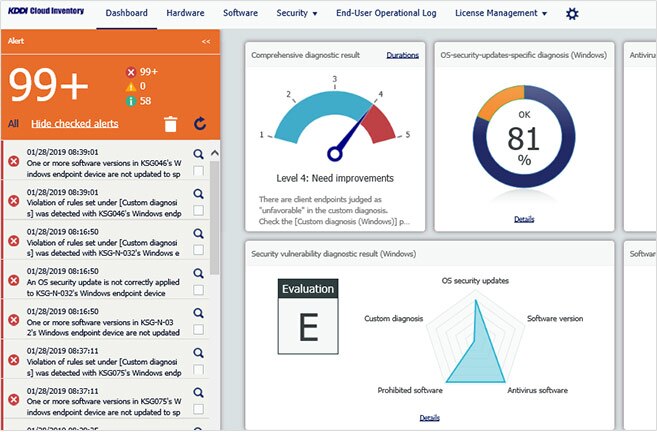
Task: Delete alerts using the trash can icon
Action: coord(171,124)
